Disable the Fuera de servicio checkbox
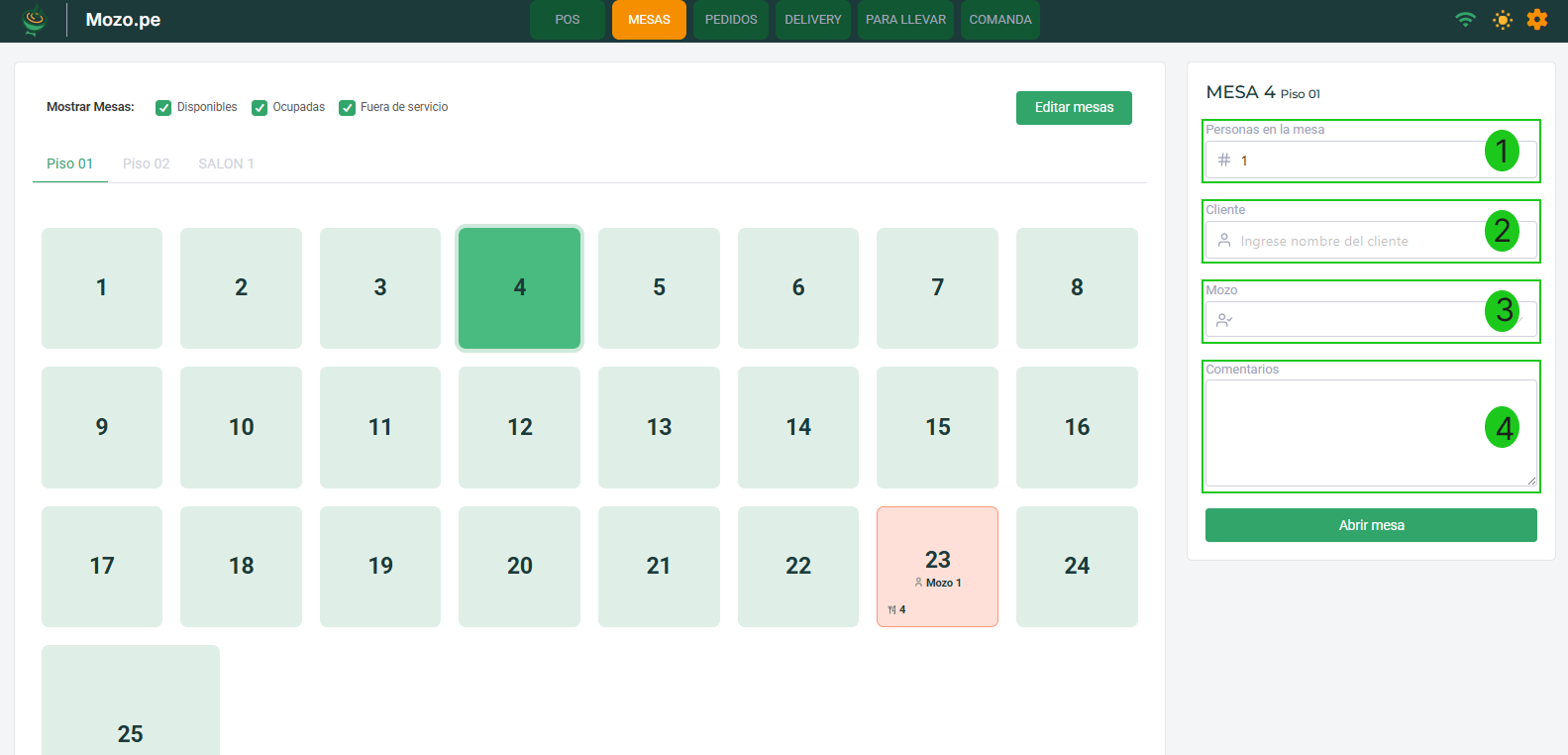 [x=347, y=108]
